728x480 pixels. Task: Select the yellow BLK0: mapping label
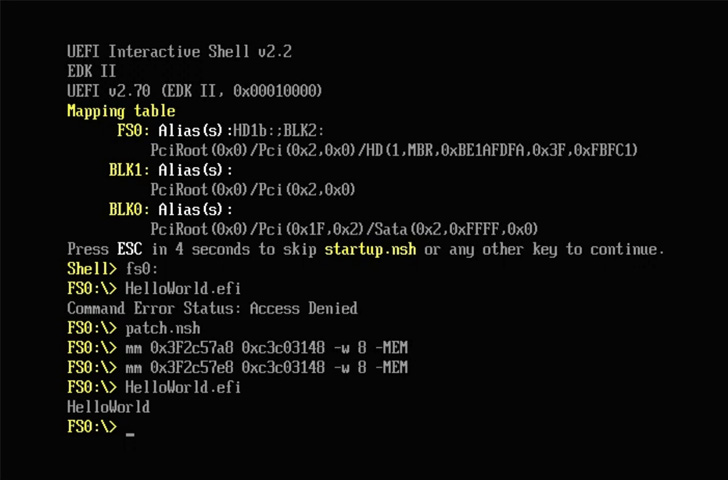tap(129, 209)
